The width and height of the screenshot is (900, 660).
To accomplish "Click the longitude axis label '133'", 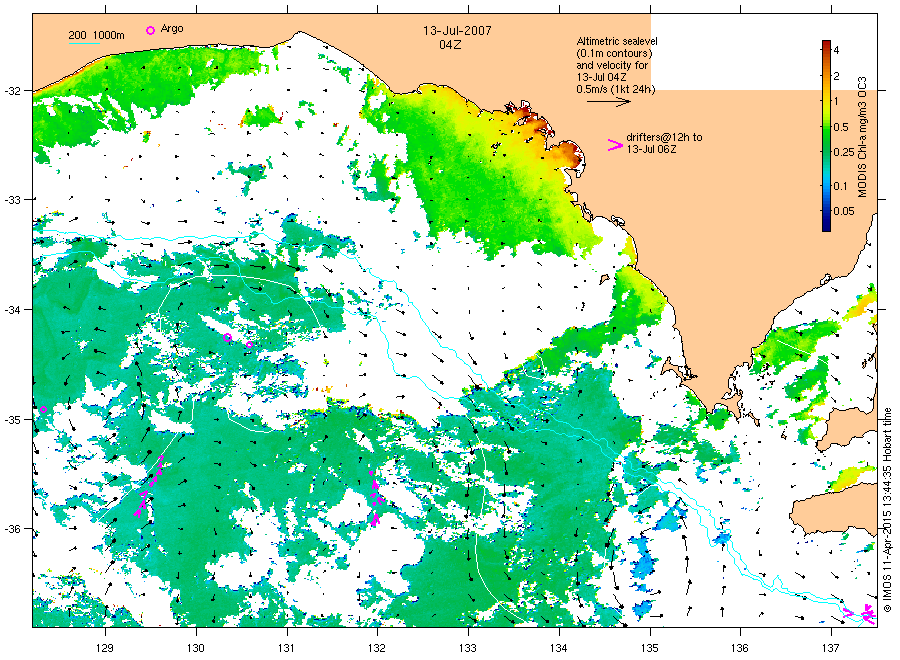I will click(x=468, y=648).
